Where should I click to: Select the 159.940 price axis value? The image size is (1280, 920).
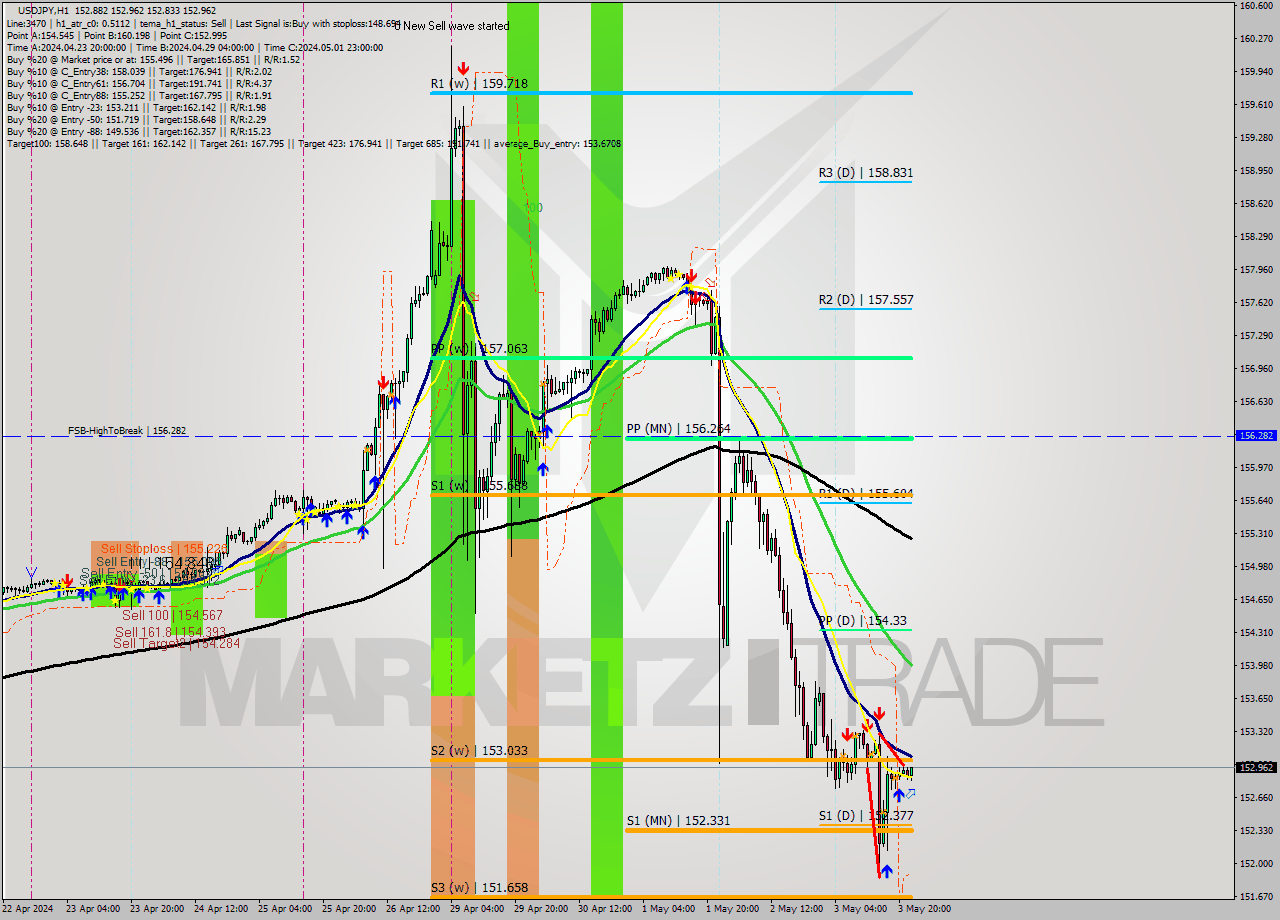(1256, 72)
